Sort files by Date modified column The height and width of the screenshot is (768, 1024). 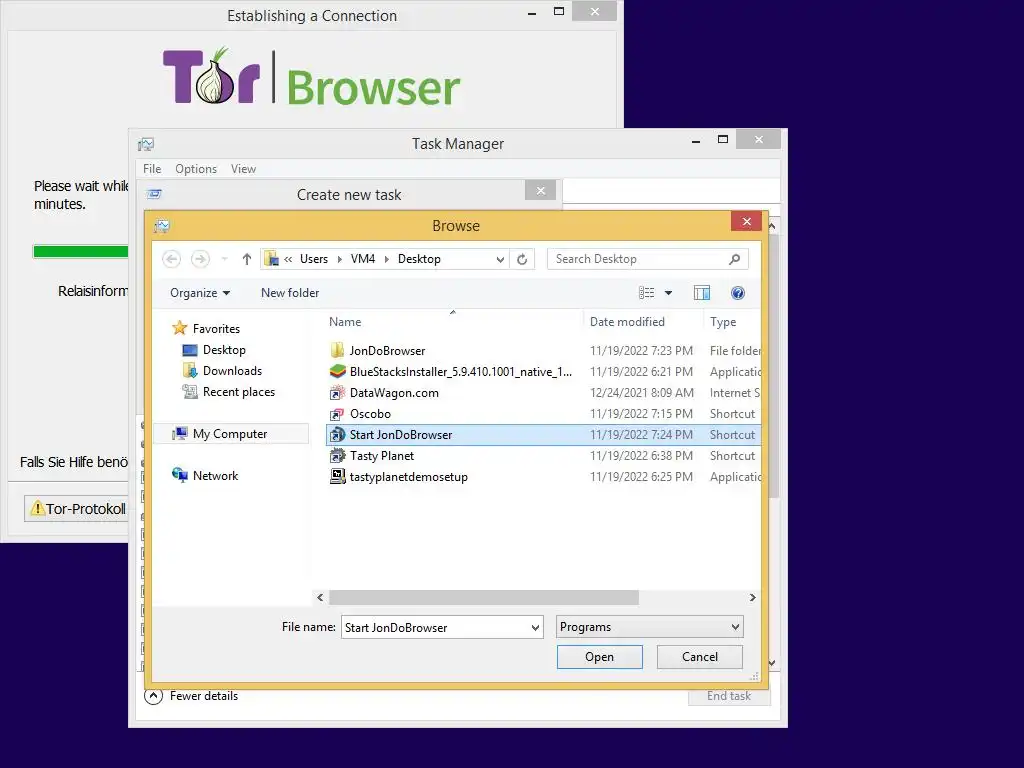click(x=627, y=321)
